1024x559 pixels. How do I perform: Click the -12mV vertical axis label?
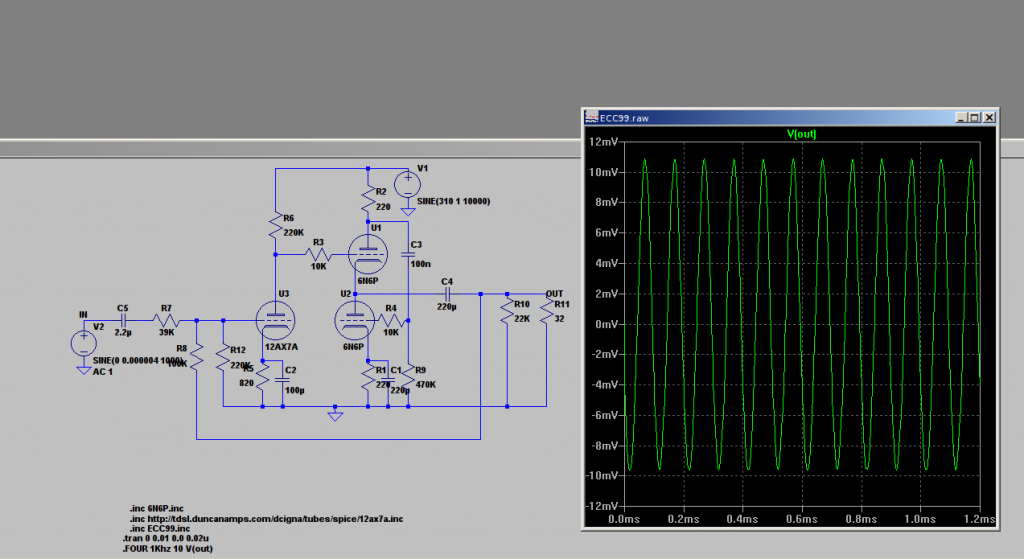[601, 505]
